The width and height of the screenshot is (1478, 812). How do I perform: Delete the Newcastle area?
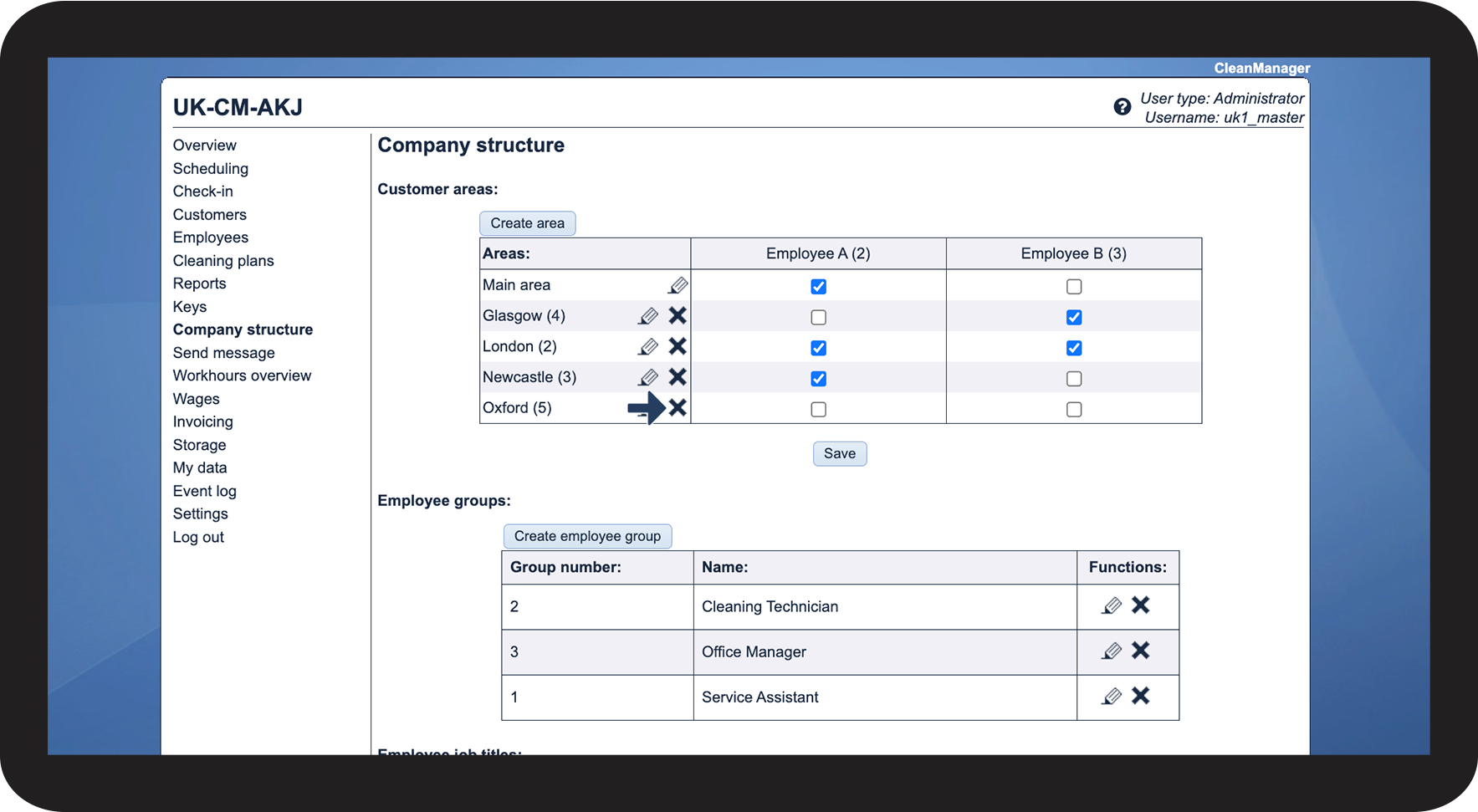678,377
